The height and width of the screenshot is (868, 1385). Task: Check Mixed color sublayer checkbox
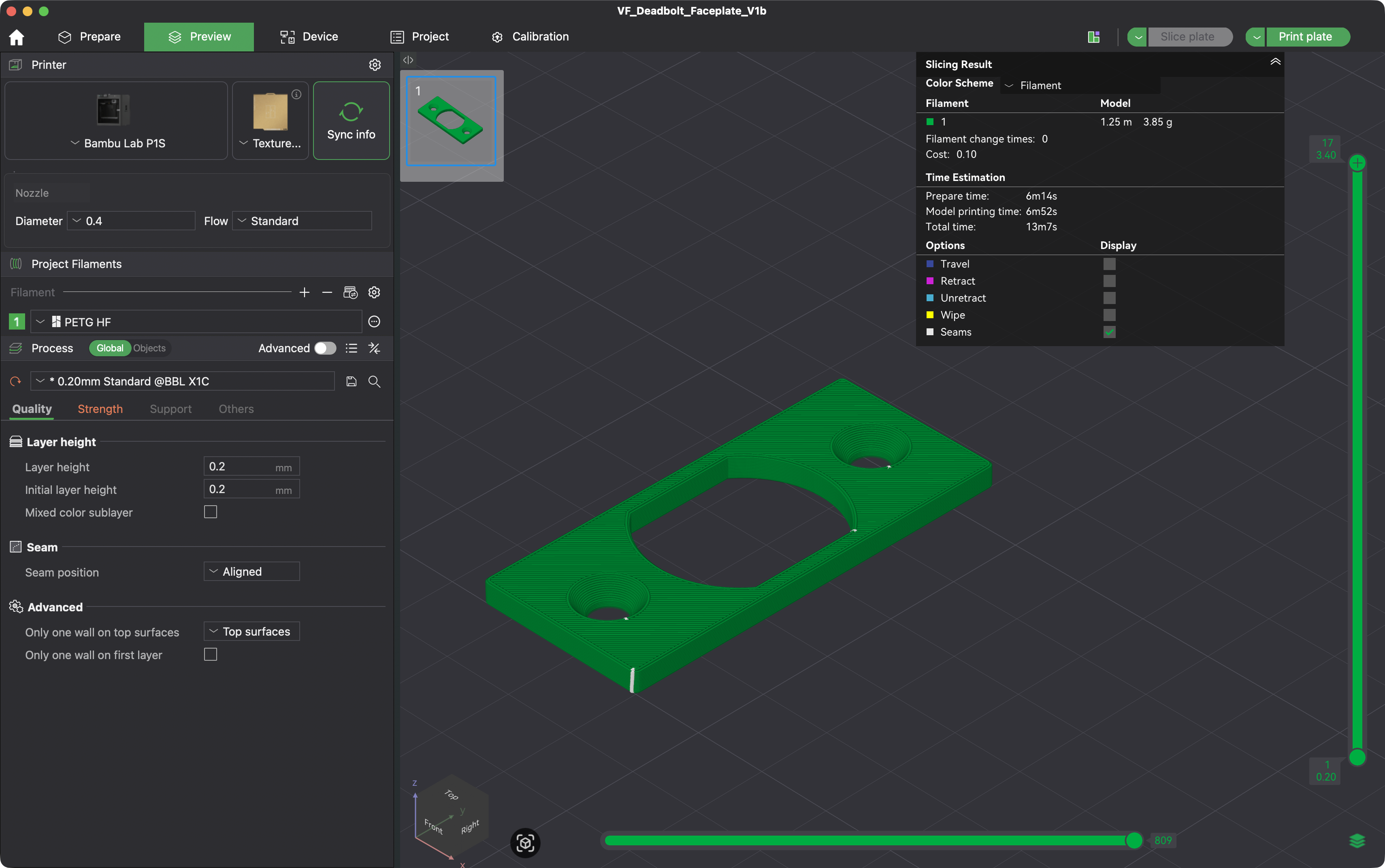click(211, 512)
